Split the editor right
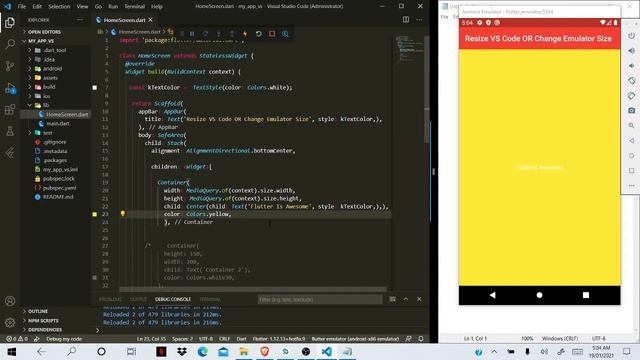This screenshot has width=640, height=360. [406, 19]
